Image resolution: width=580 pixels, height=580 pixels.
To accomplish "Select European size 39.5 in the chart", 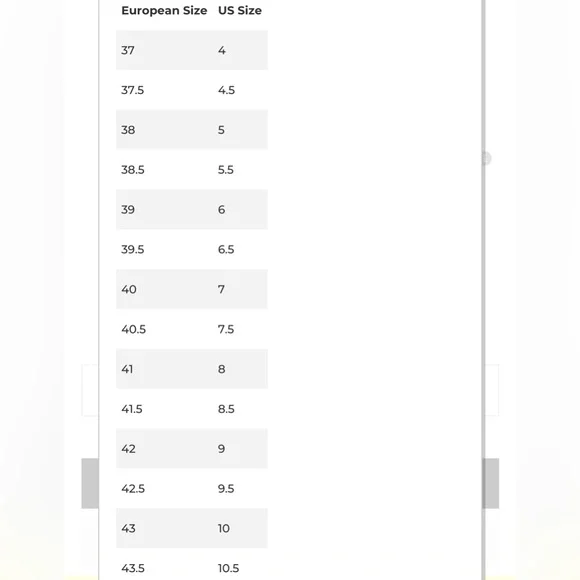I will (133, 250).
